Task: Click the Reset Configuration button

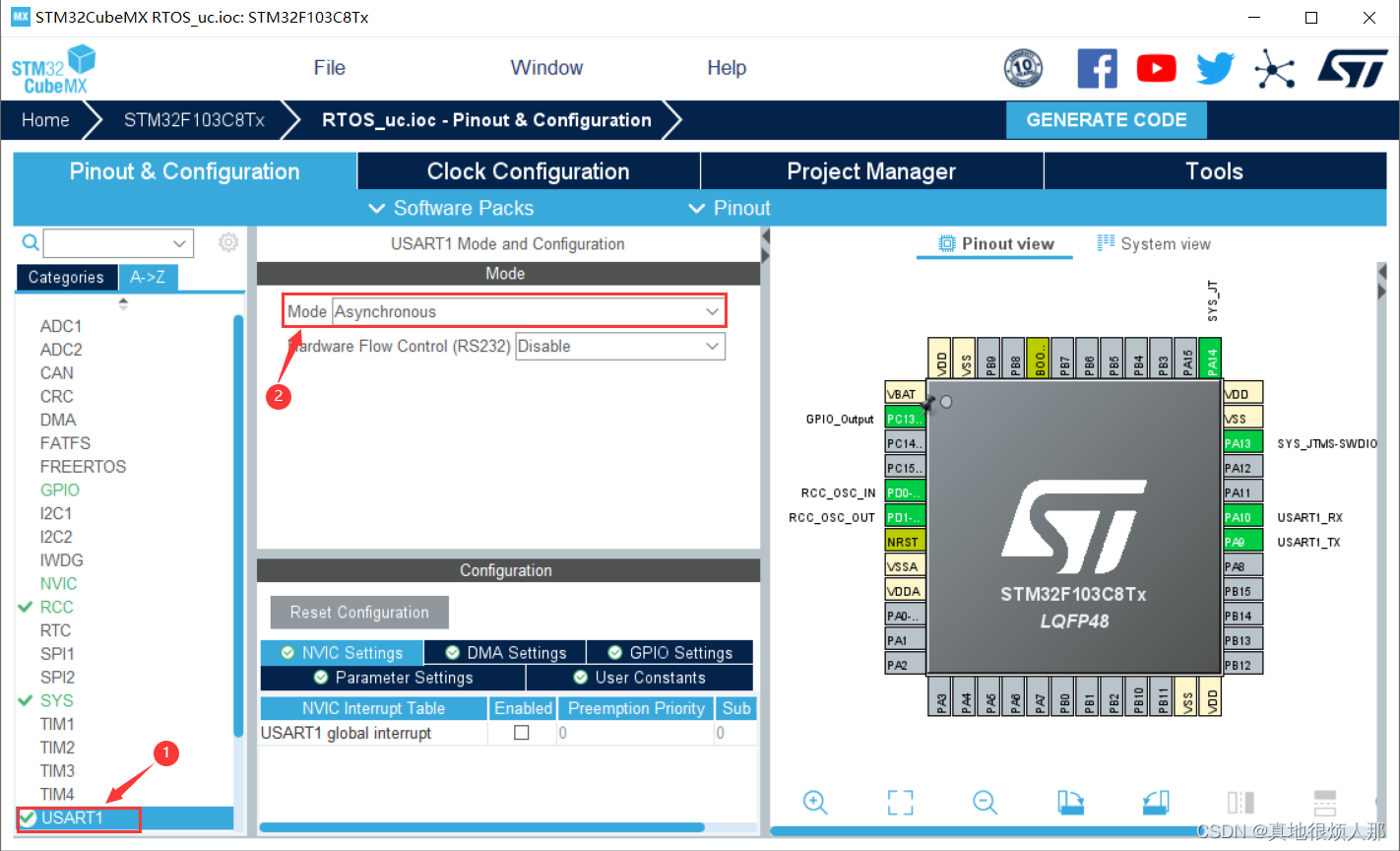Action: tap(358, 612)
